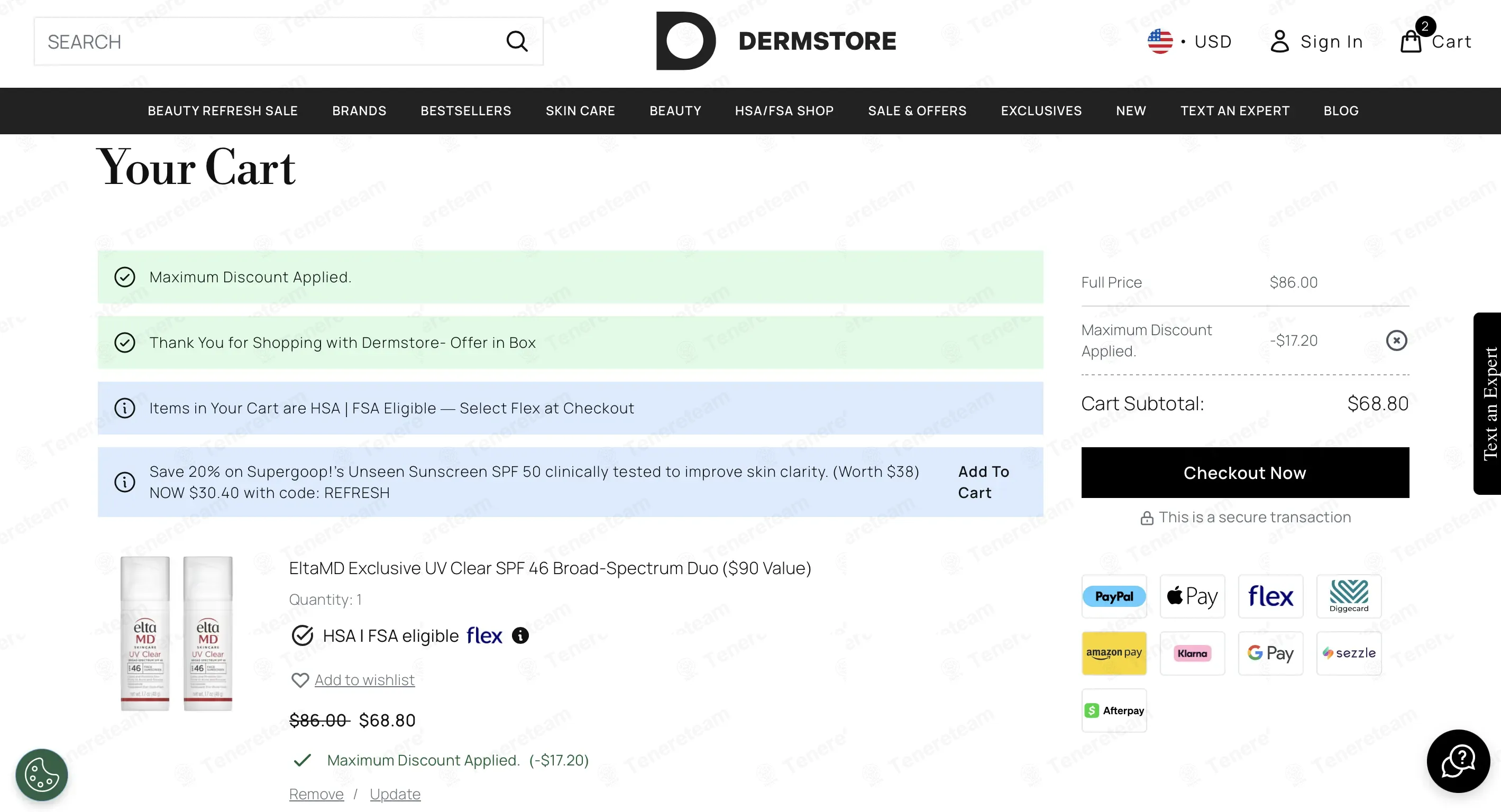Screen dimensions: 1501x812
Task: Select the flex payment icon
Action: [x=1270, y=596]
